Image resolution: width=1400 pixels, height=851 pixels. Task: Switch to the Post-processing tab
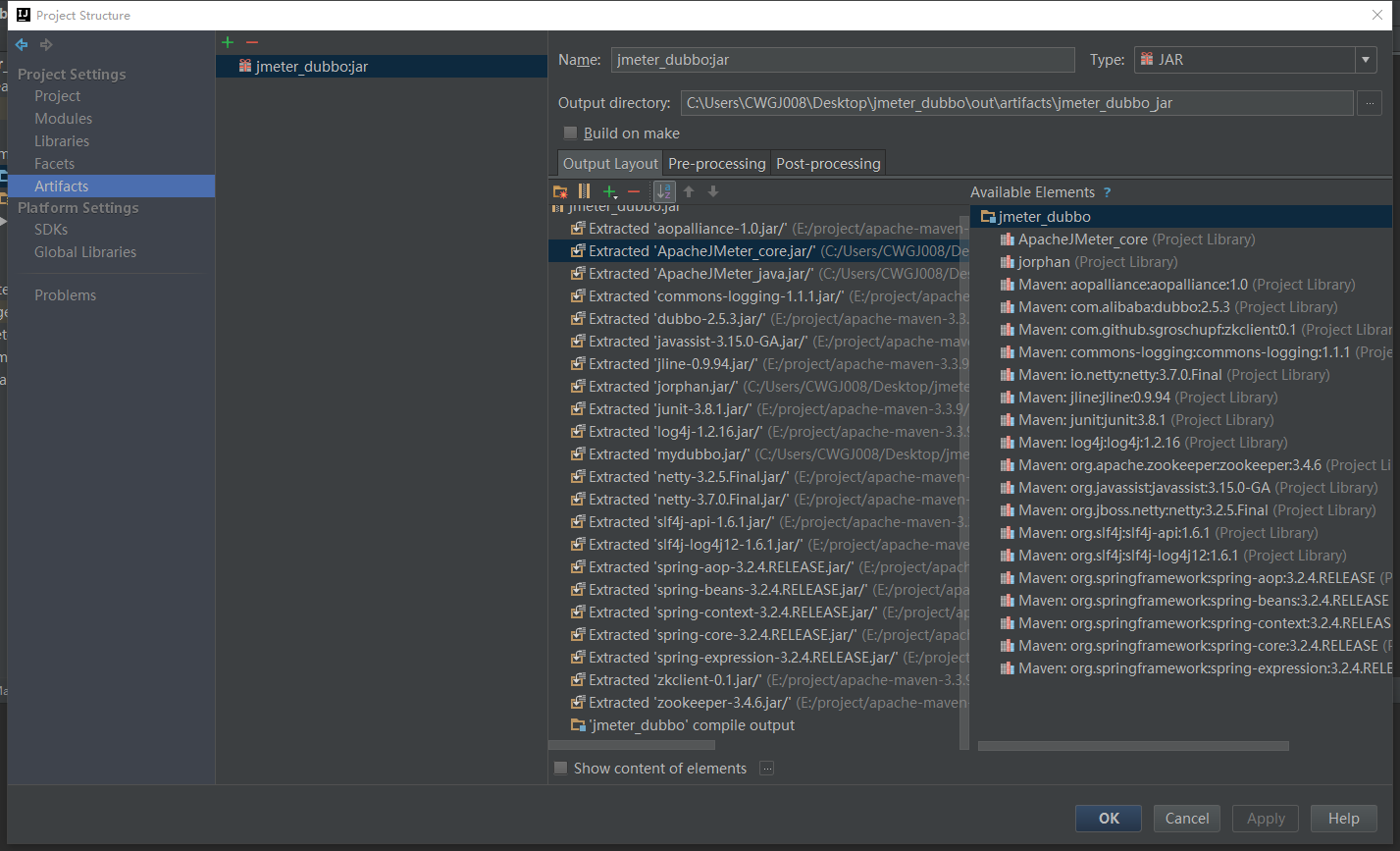tap(828, 164)
